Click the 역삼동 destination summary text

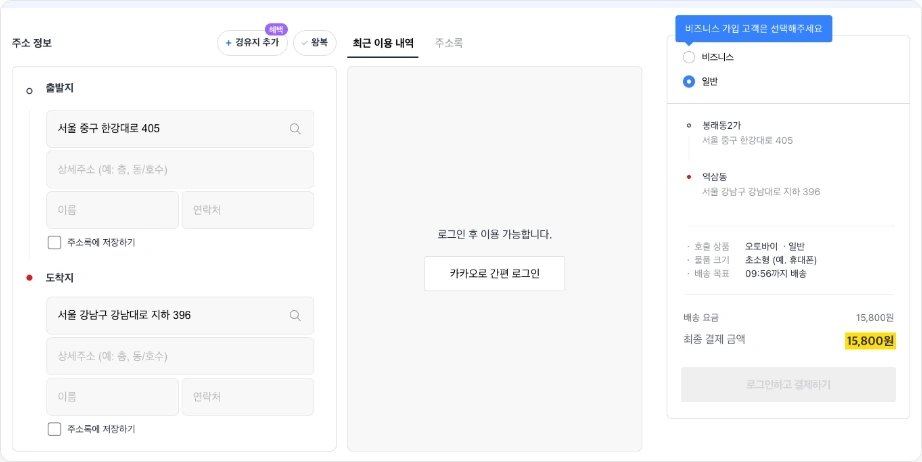point(714,177)
